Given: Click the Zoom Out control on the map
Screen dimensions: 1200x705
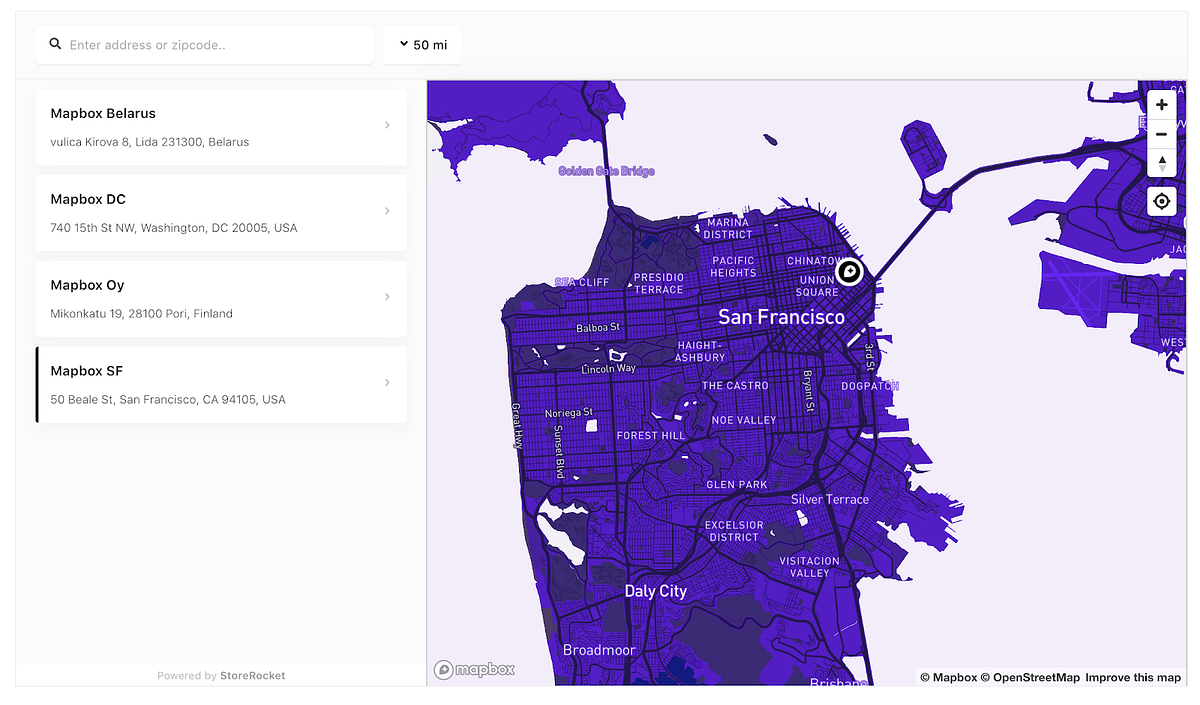Looking at the screenshot, I should pyautogui.click(x=1161, y=134).
